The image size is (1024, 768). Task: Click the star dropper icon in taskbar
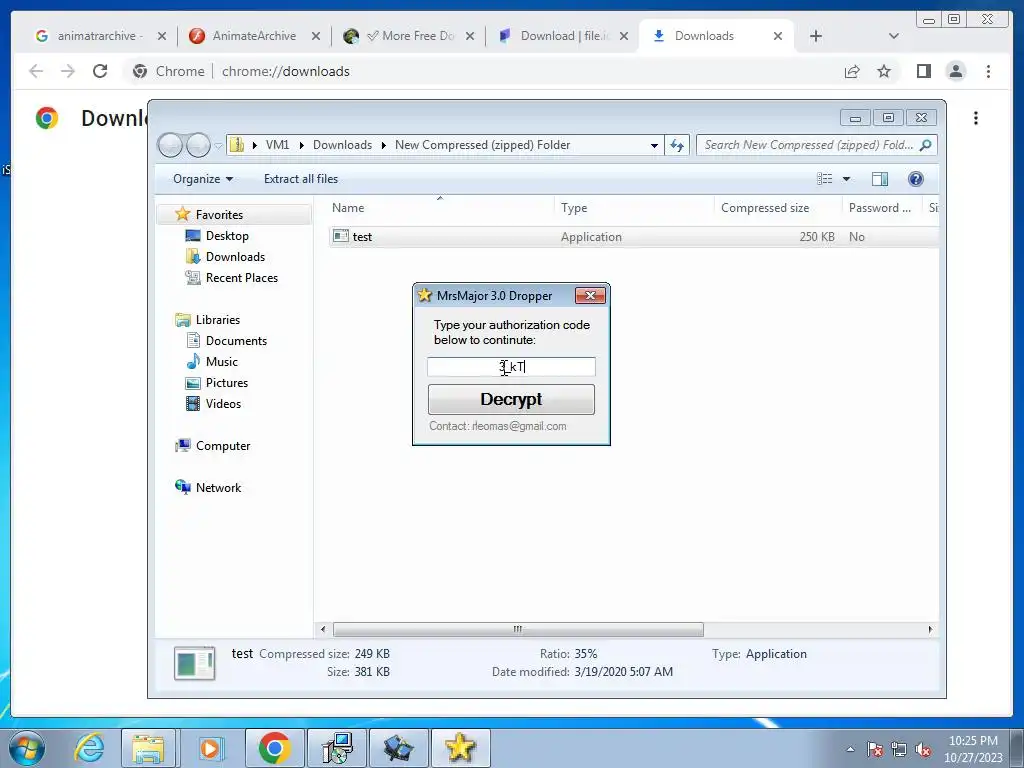pyautogui.click(x=460, y=748)
